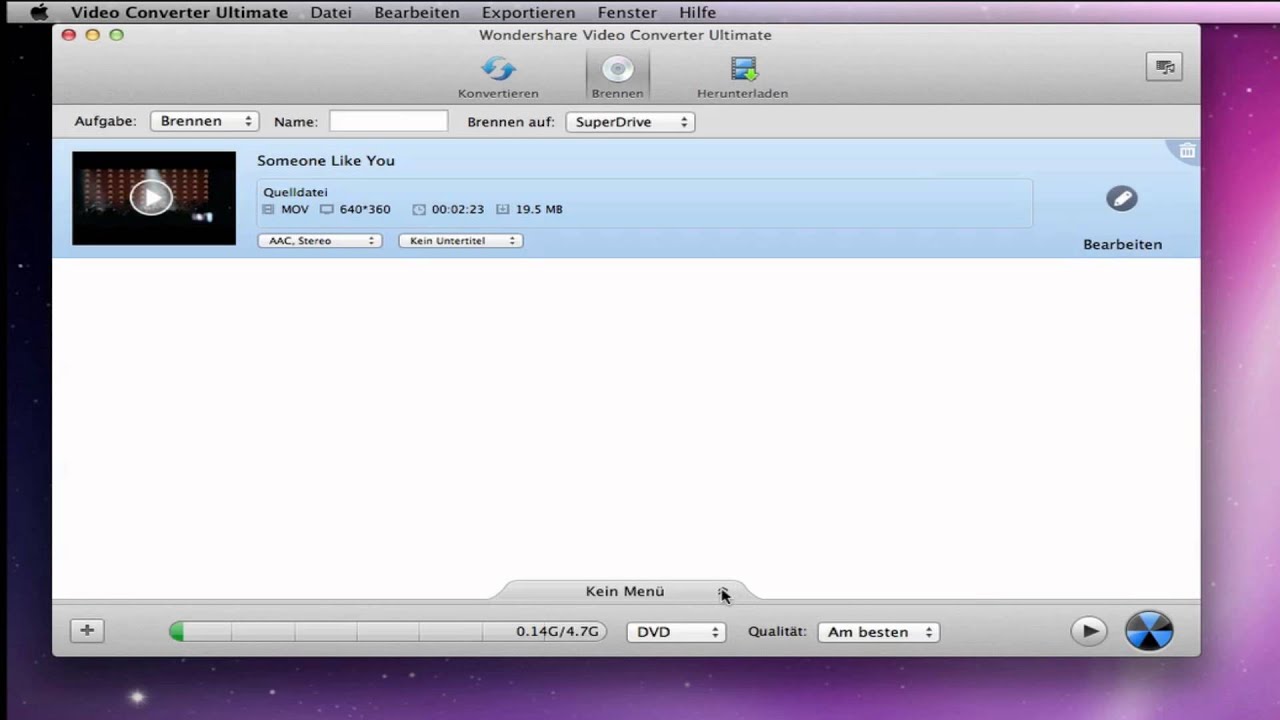1280x720 pixels.
Task: Click the Bearbeiten label under pencil
Action: [x=1122, y=244]
